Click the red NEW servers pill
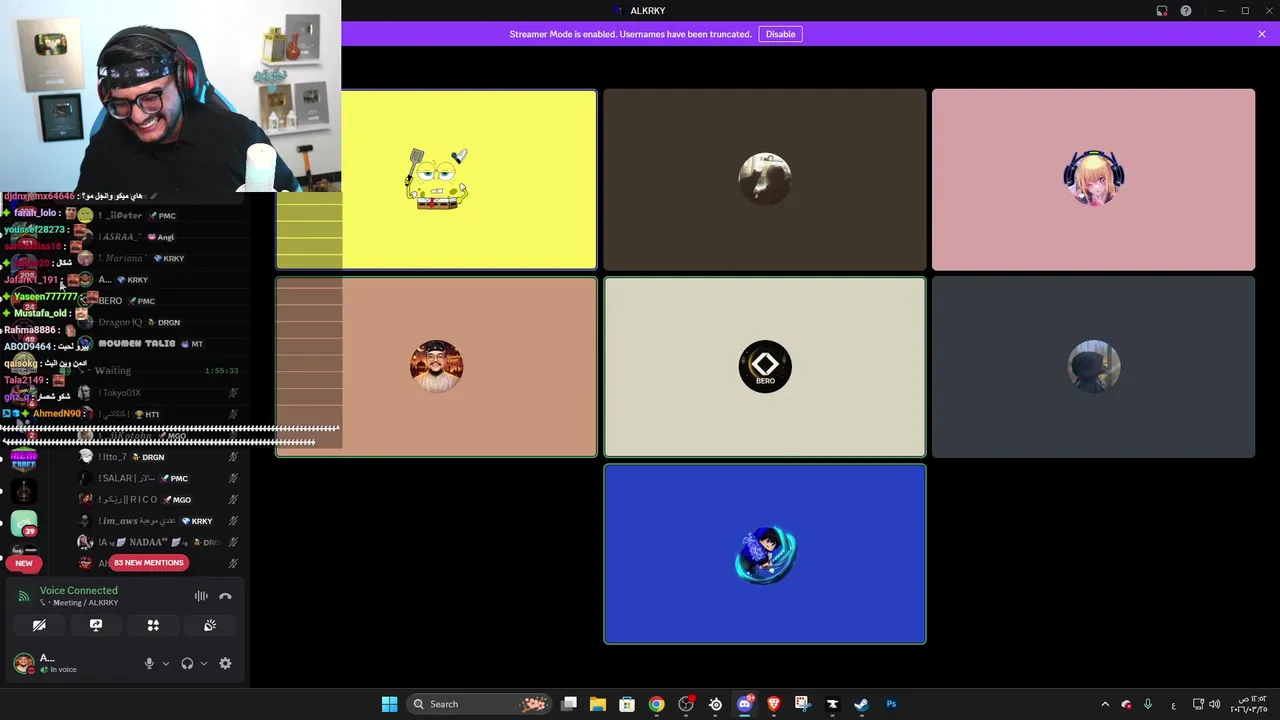The image size is (1280, 720). pos(24,563)
